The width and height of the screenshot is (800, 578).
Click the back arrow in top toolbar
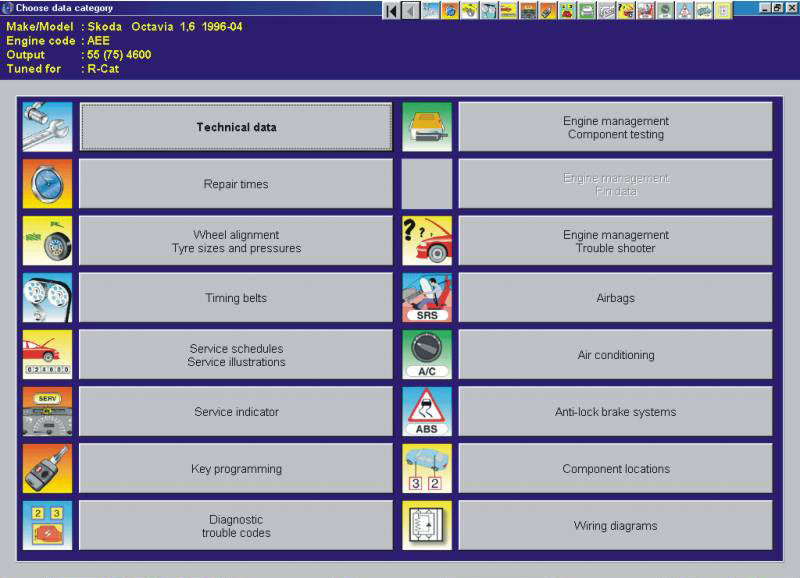click(410, 10)
